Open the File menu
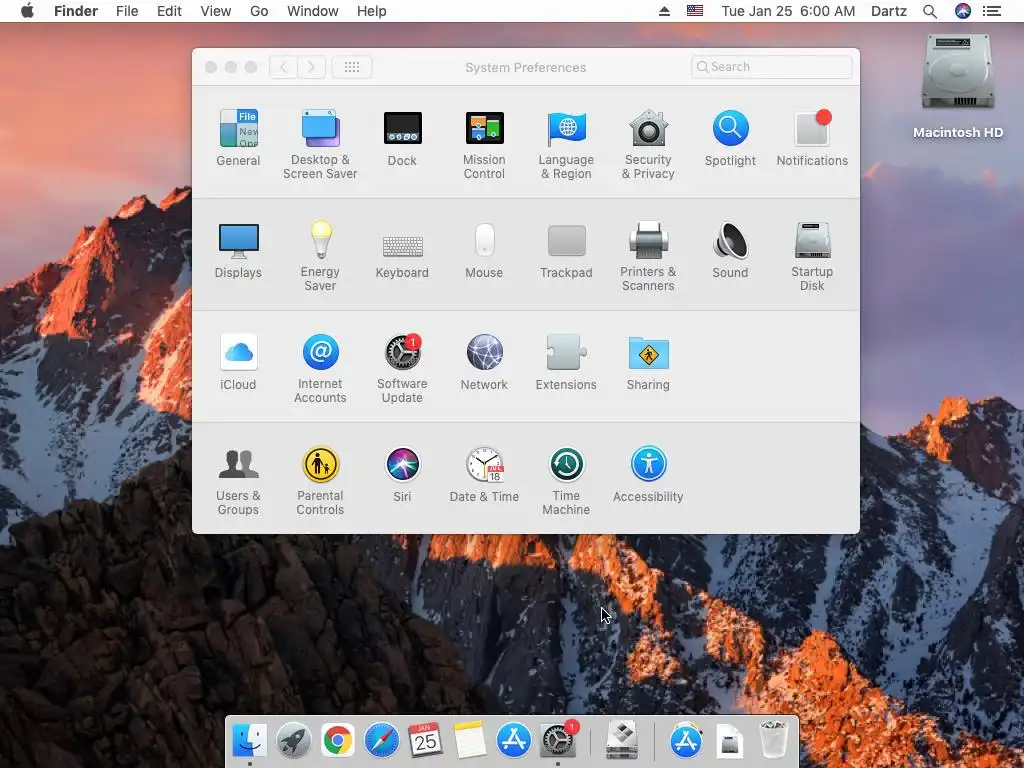The width and height of the screenshot is (1024, 768). coord(127,11)
